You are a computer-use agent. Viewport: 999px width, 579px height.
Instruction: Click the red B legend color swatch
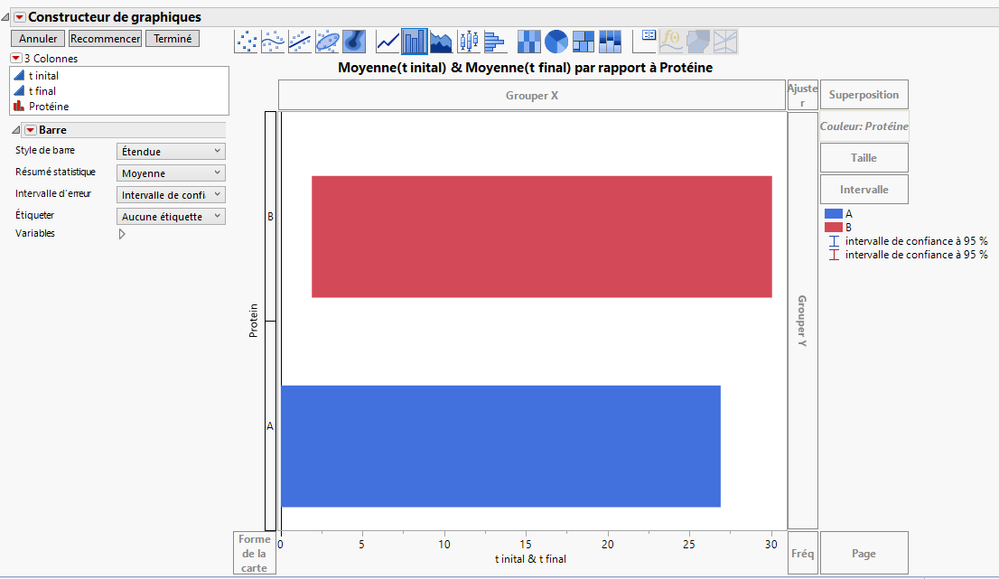click(x=833, y=227)
